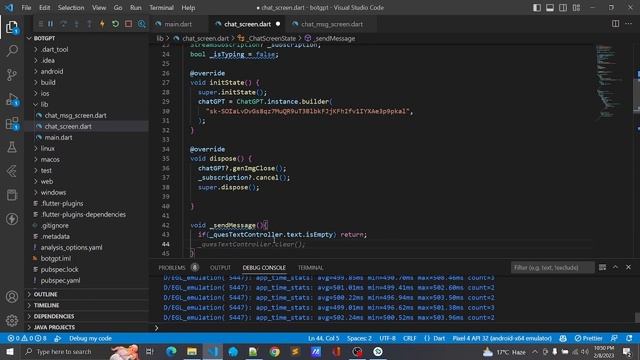Expand the JAVA PROJECTS section

pyautogui.click(x=54, y=327)
